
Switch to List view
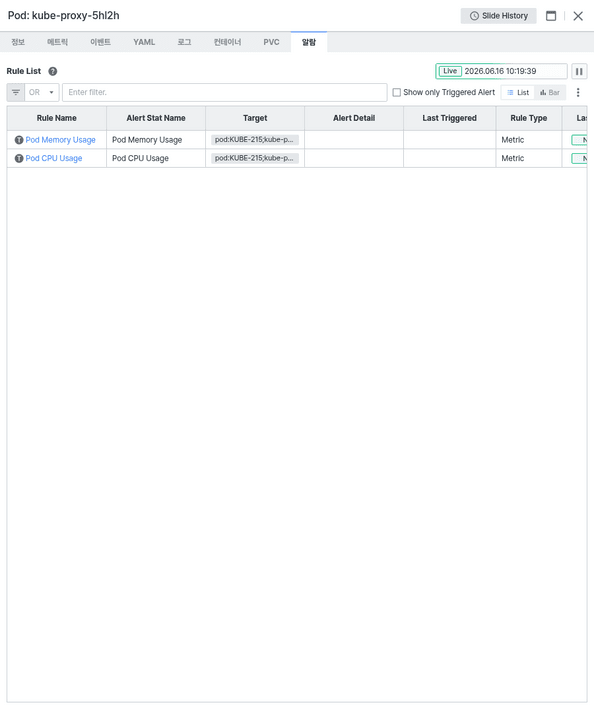point(518,92)
